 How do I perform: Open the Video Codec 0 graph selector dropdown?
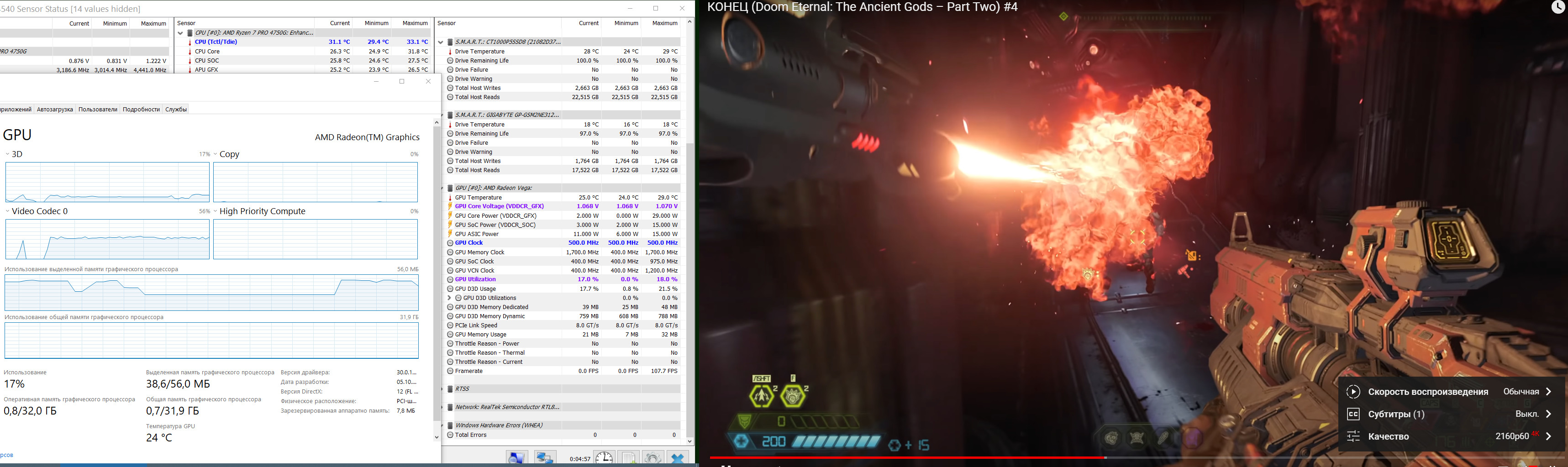[x=7, y=211]
